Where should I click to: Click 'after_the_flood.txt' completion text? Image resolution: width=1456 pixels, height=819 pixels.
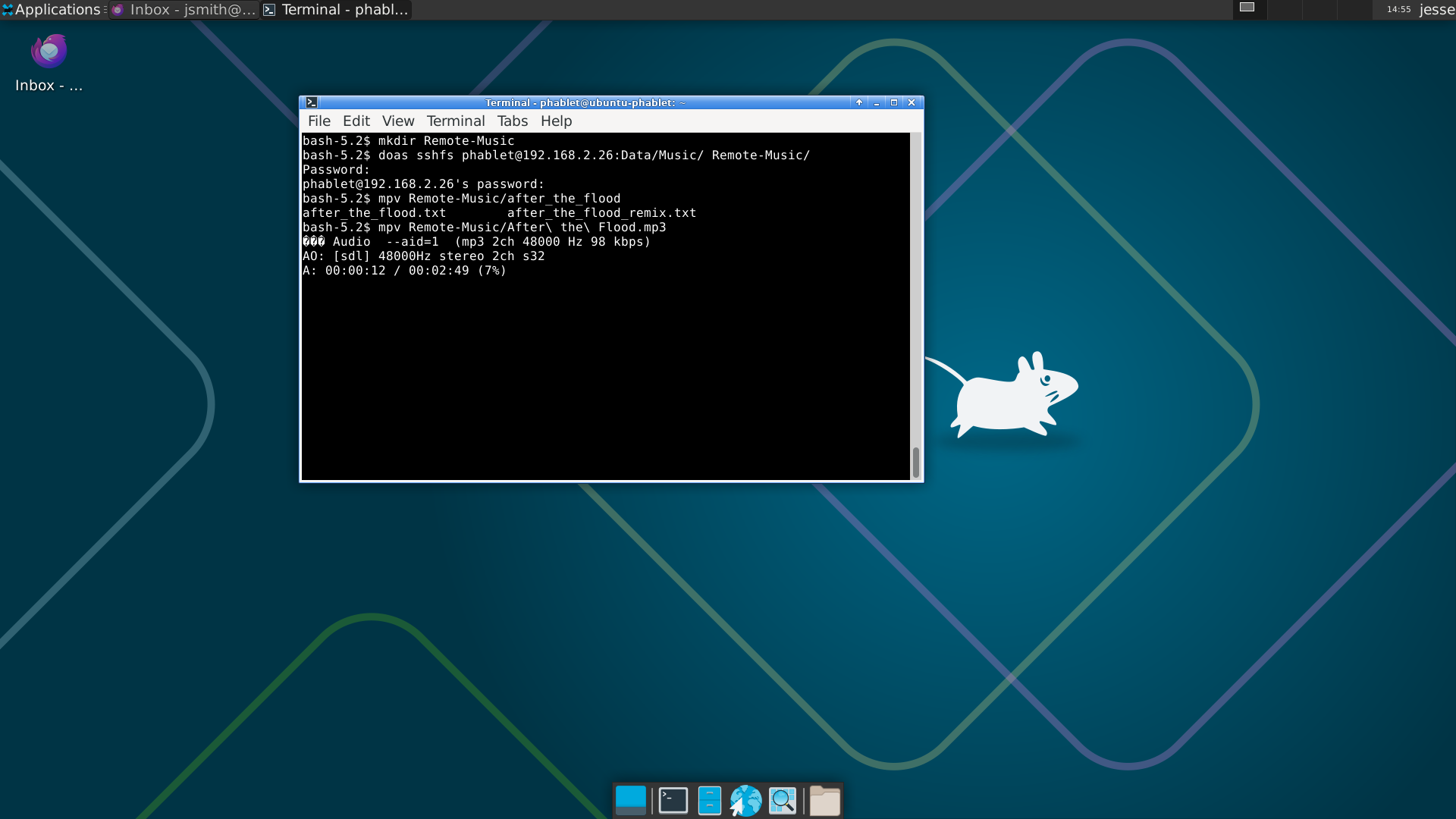click(x=375, y=213)
